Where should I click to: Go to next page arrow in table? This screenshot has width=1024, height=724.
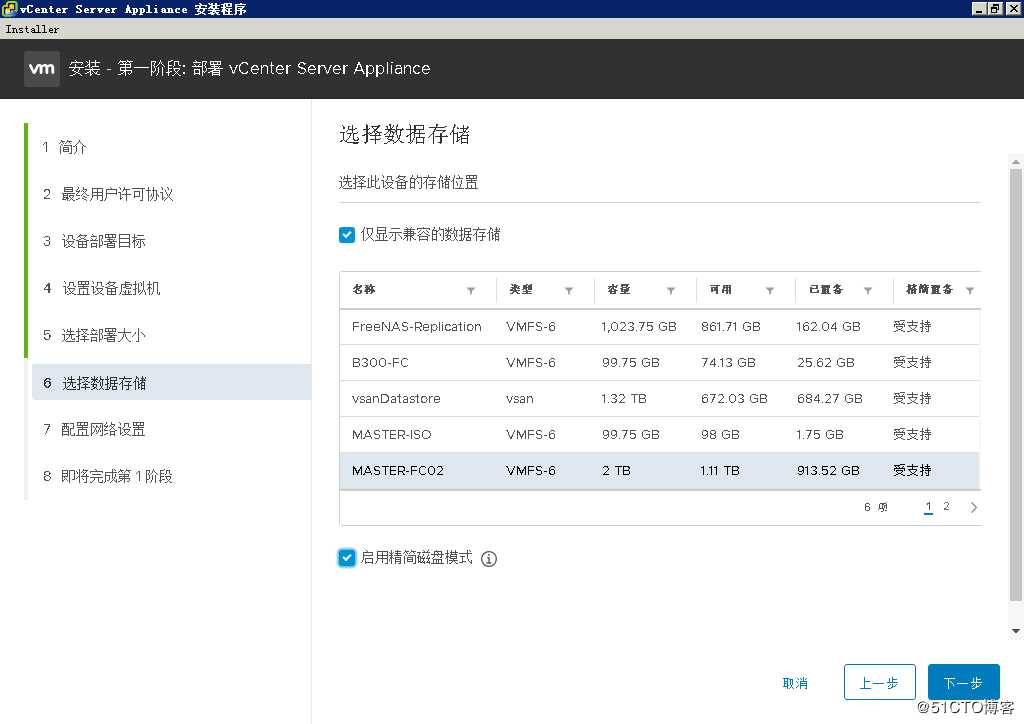(x=974, y=507)
